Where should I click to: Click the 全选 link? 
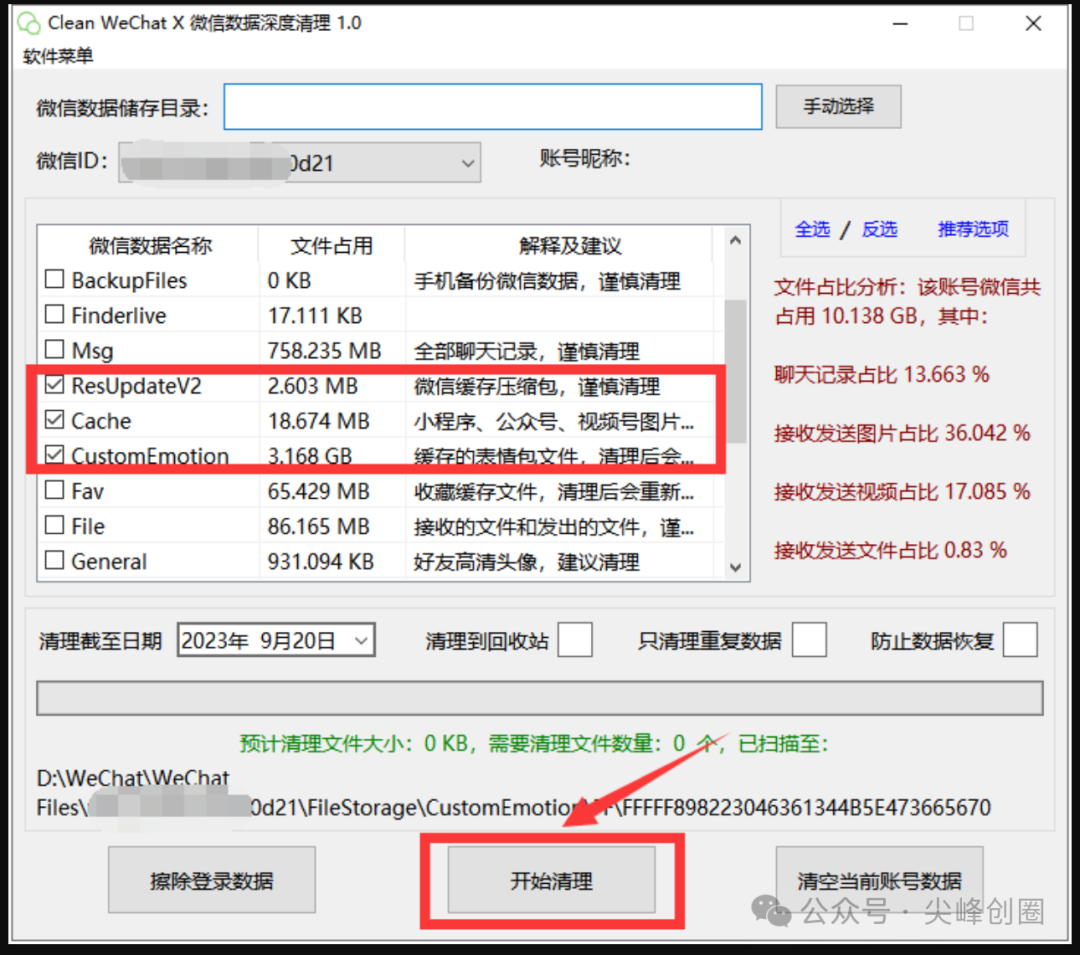(812, 229)
